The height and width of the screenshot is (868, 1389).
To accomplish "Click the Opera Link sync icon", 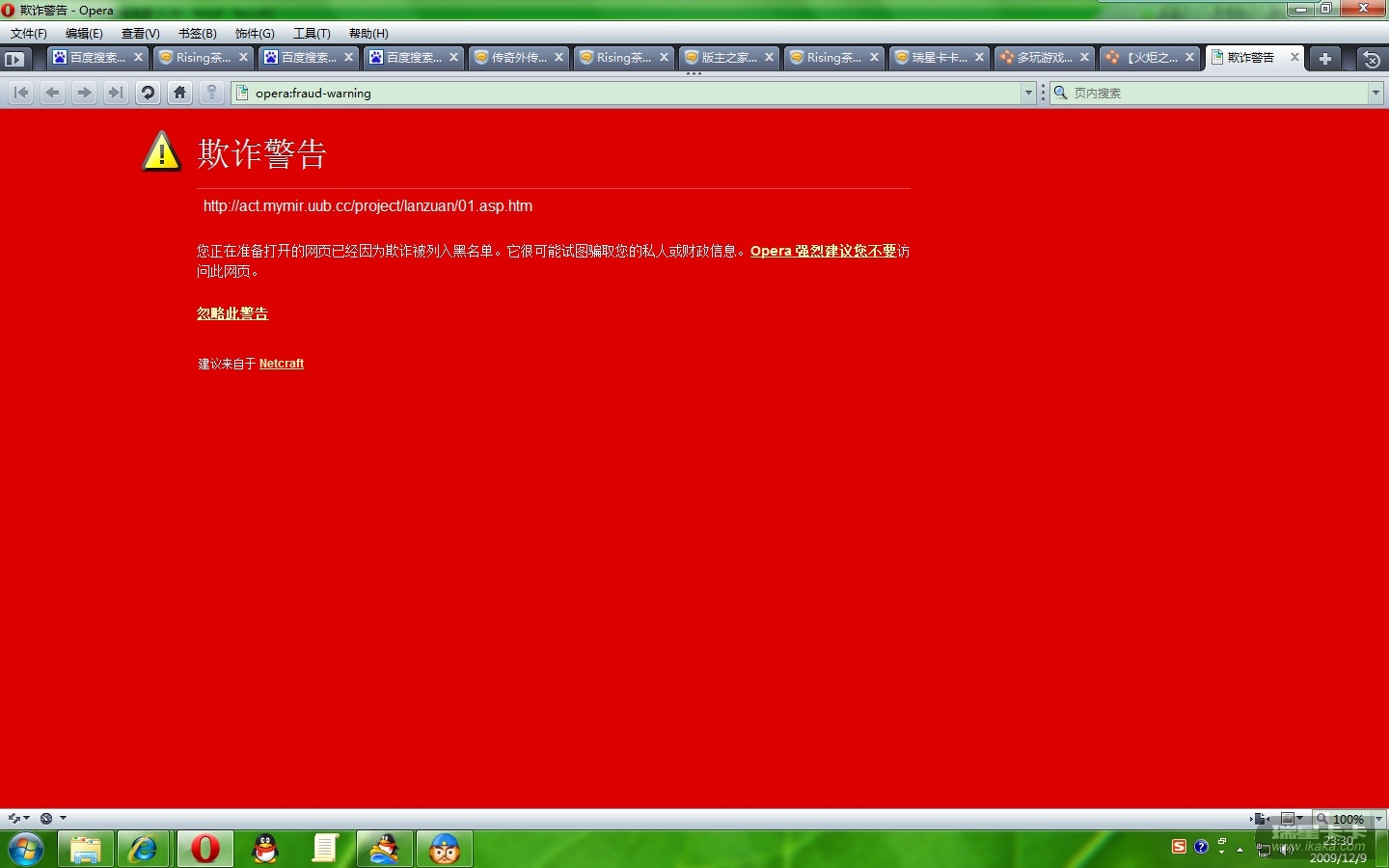I will coord(14,818).
